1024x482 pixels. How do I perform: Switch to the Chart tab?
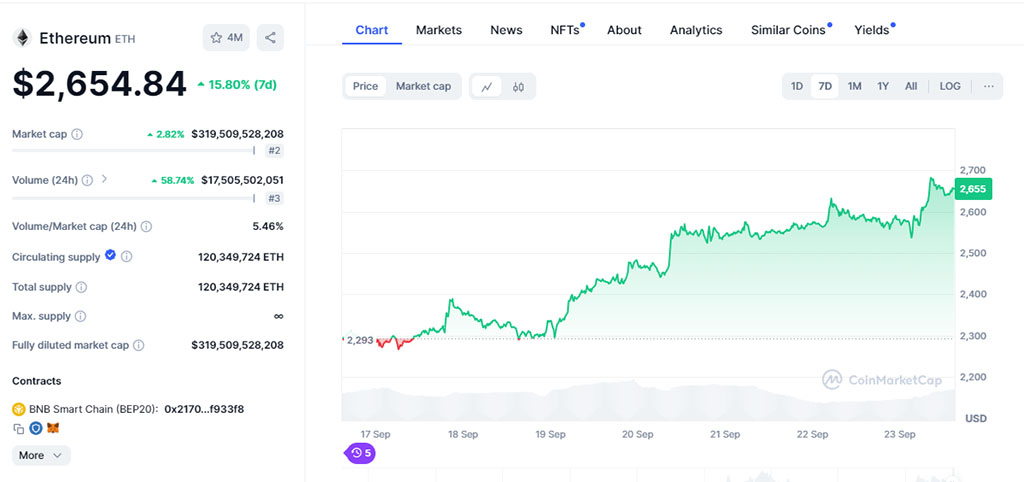pos(372,30)
